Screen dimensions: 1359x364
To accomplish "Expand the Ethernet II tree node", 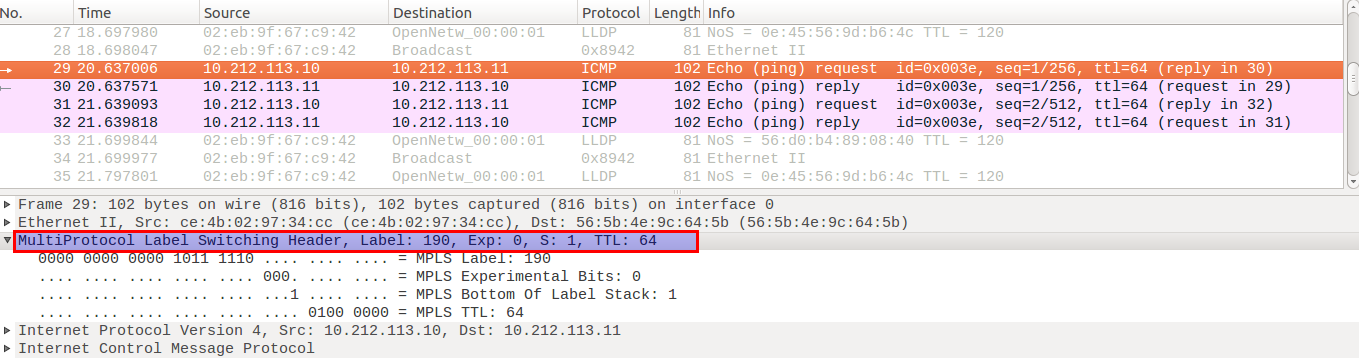I will pos(8,222).
